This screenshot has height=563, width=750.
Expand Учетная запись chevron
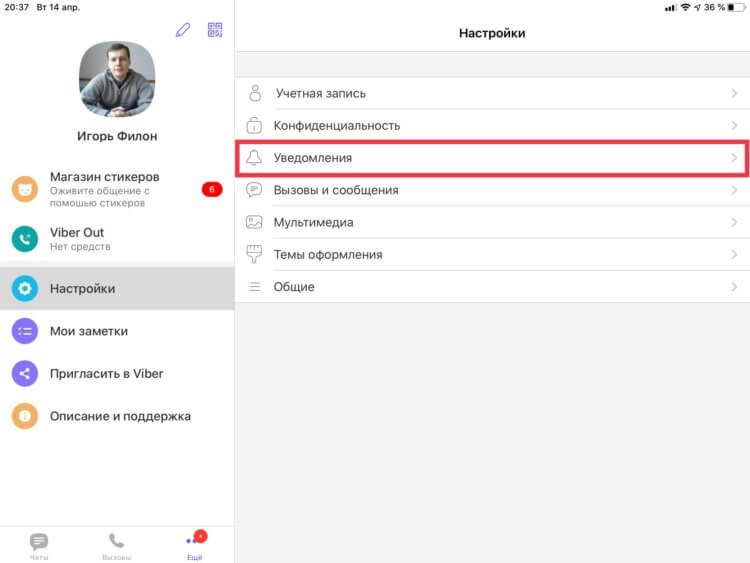tap(734, 93)
